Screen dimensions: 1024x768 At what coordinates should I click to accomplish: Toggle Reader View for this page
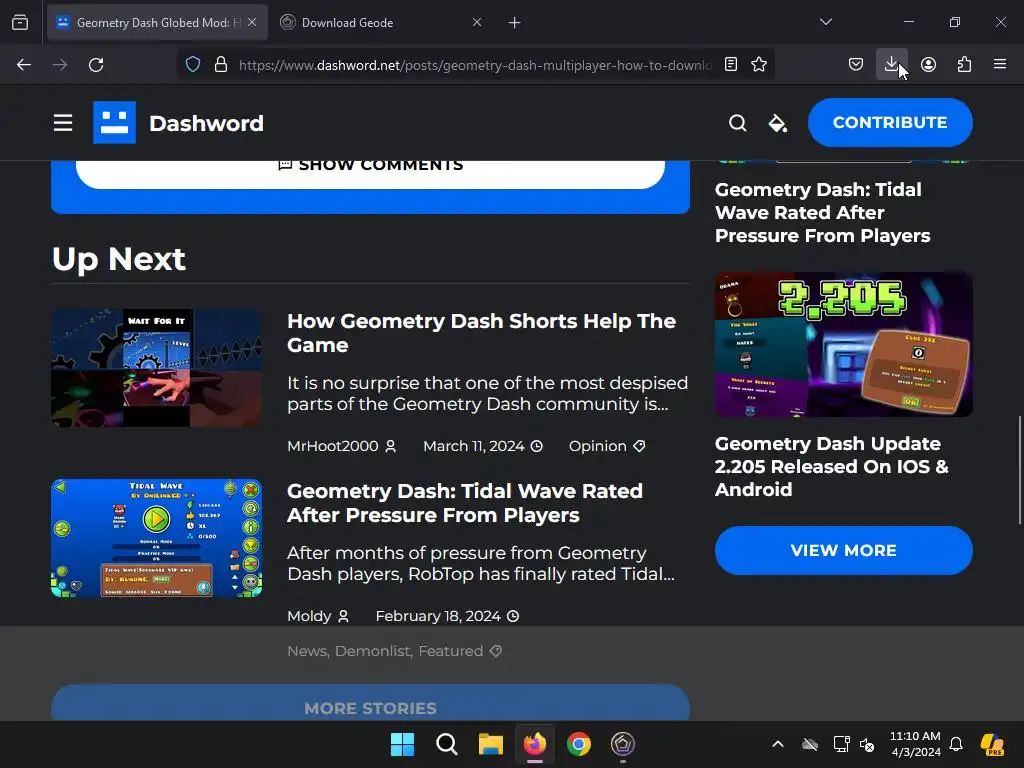[731, 65]
